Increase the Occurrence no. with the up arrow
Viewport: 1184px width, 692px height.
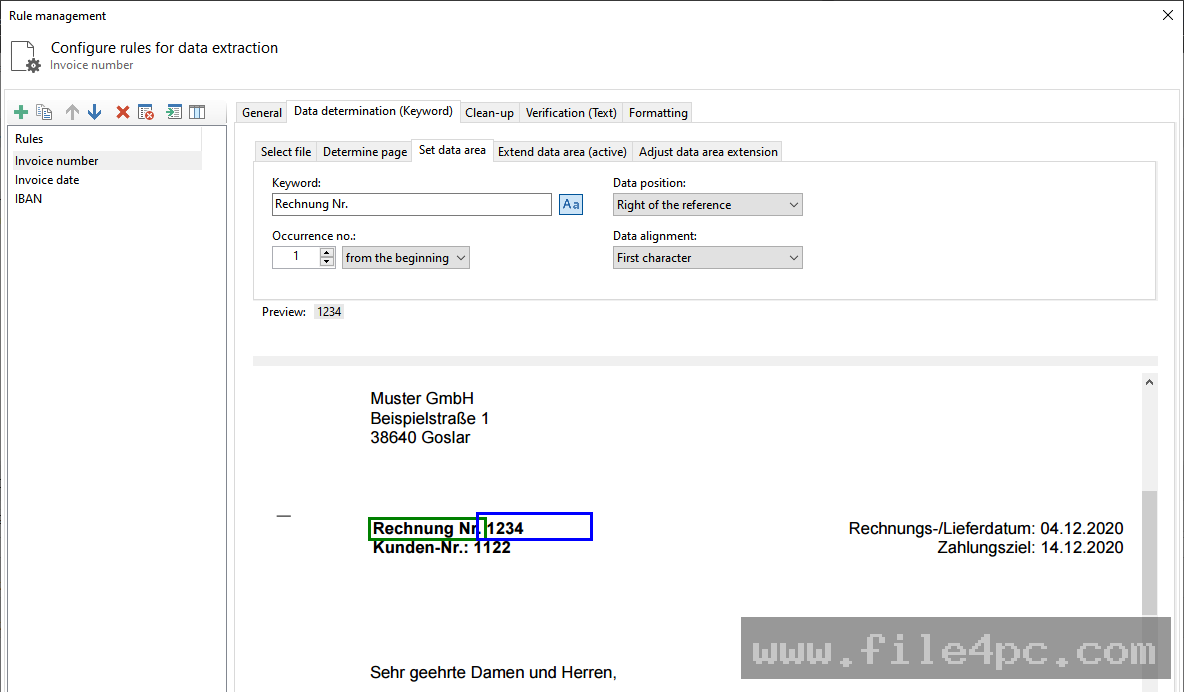click(x=326, y=252)
